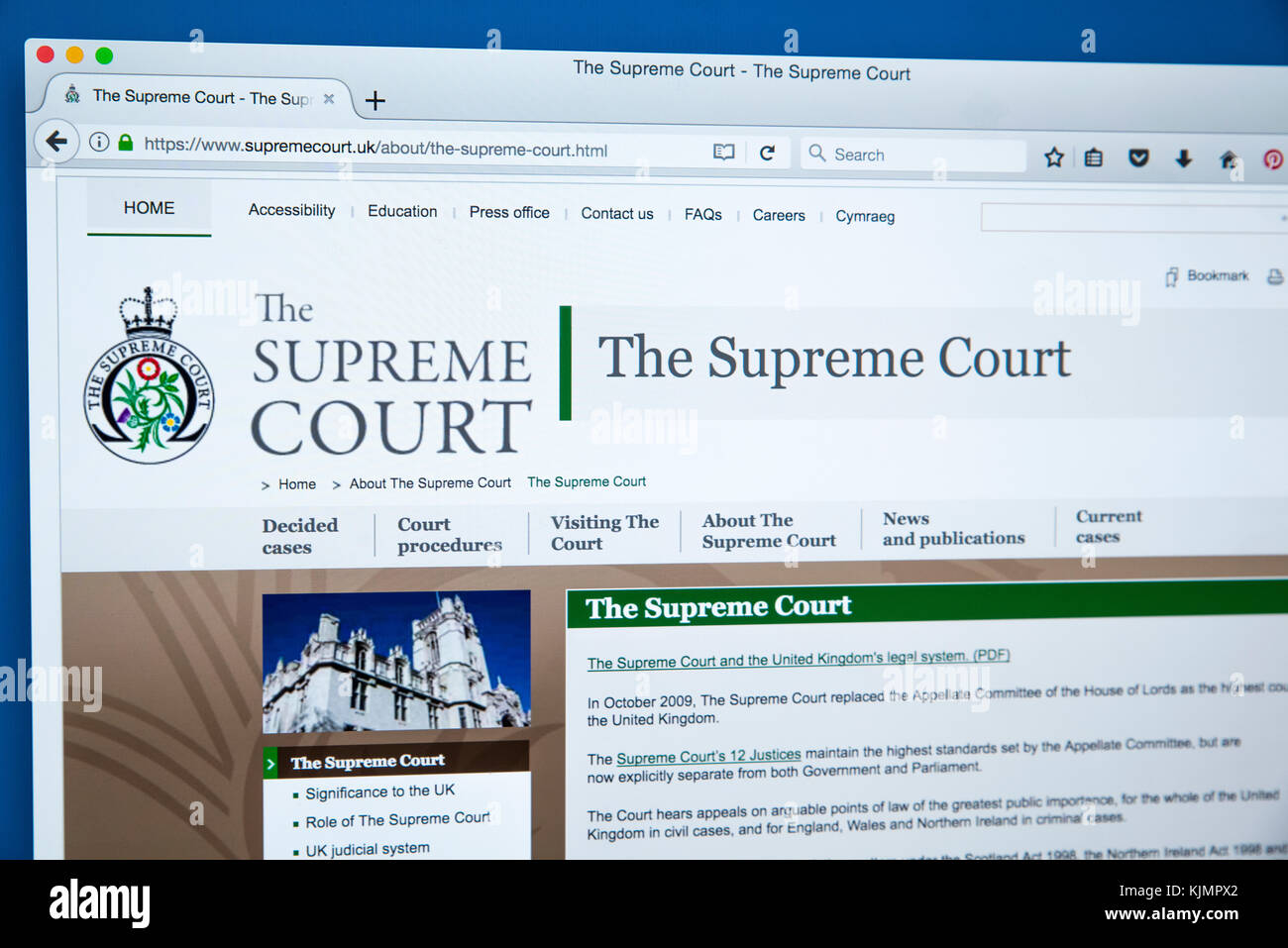Viewport: 1288px width, 948px height.
Task: Open the downloads arrow icon
Action: click(x=1183, y=158)
